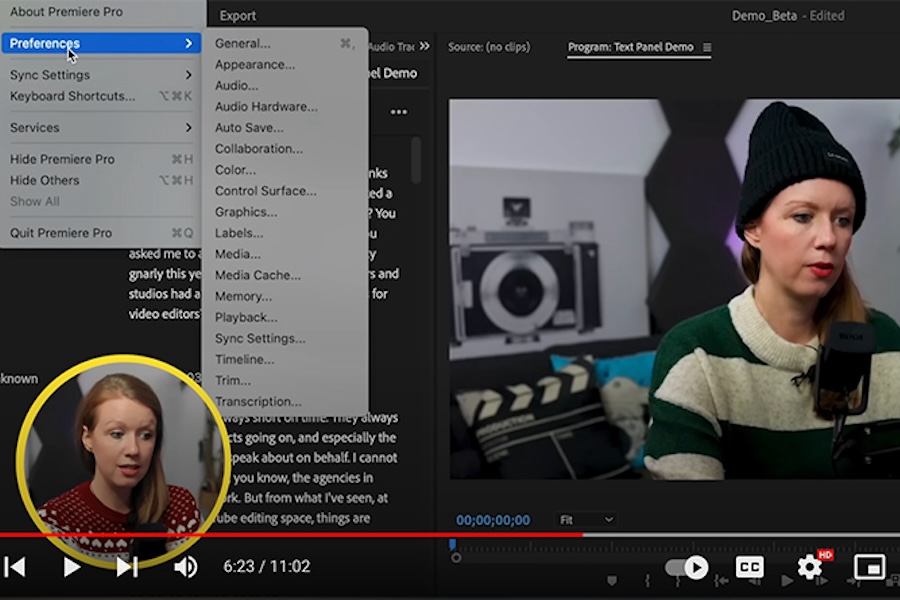Skip to the previous video
The width and height of the screenshot is (900, 600).
click(15, 567)
